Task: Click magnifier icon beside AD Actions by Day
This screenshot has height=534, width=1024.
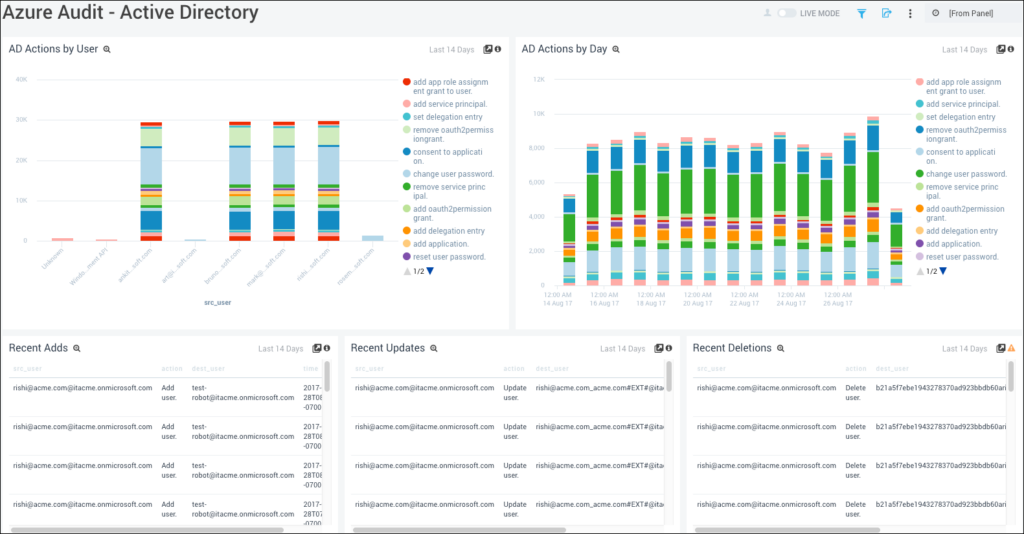Action: click(x=616, y=49)
